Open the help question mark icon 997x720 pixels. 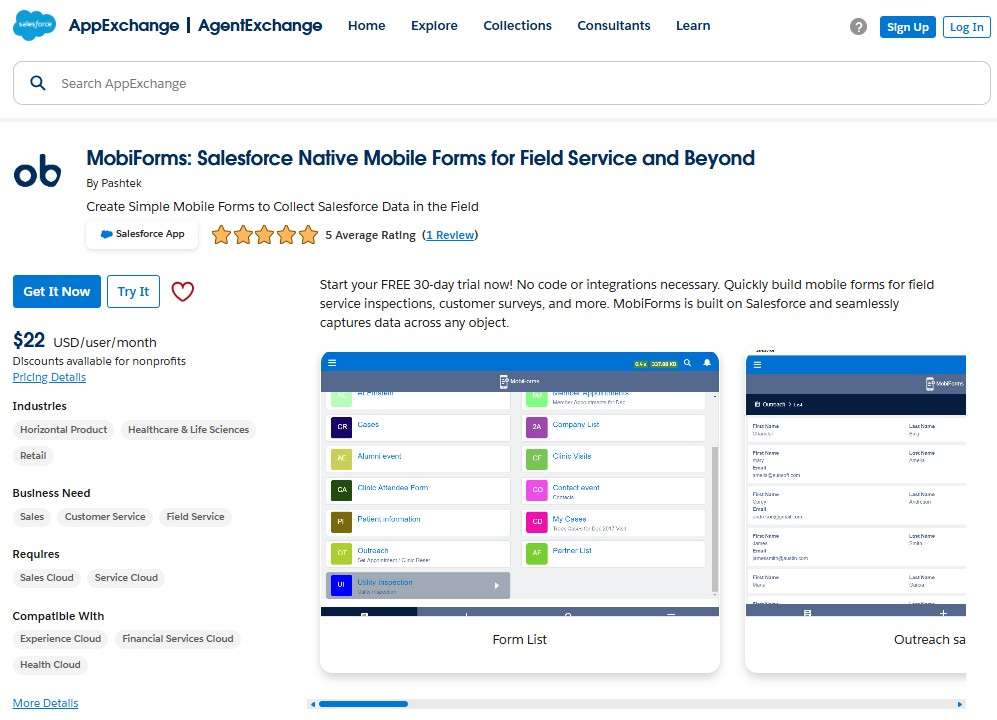coord(858,27)
